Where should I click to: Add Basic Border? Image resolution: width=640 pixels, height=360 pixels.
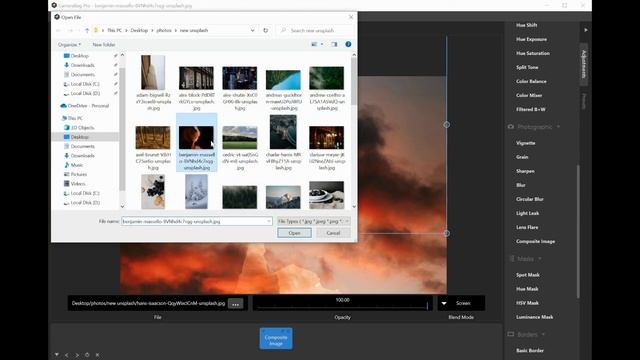(x=530, y=351)
